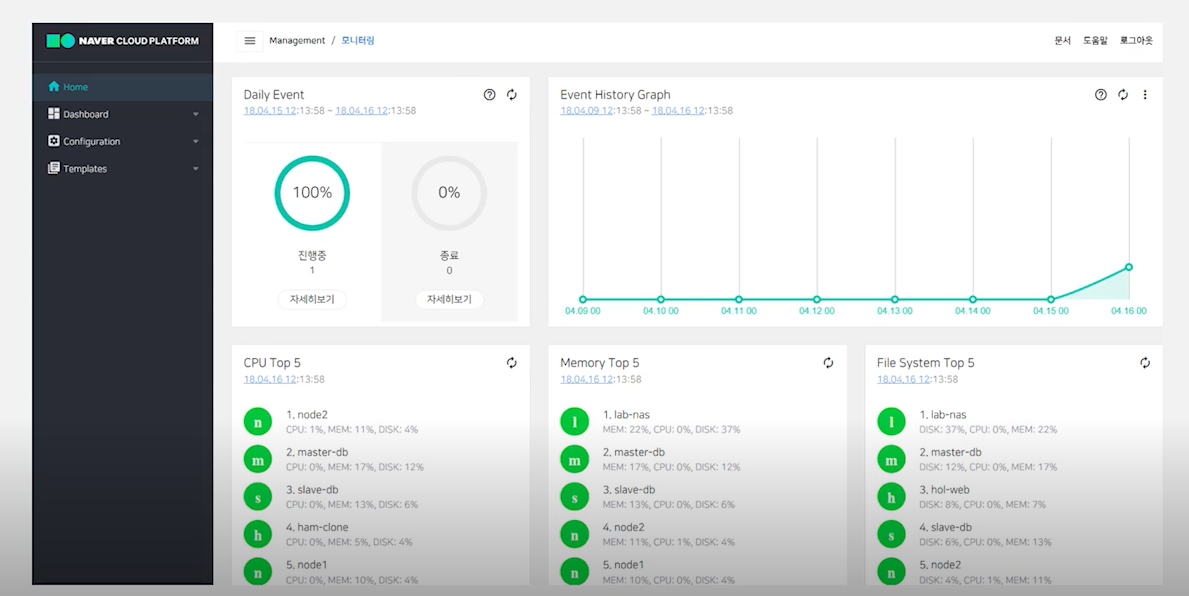Click the Configuration gear icon

[x=53, y=141]
